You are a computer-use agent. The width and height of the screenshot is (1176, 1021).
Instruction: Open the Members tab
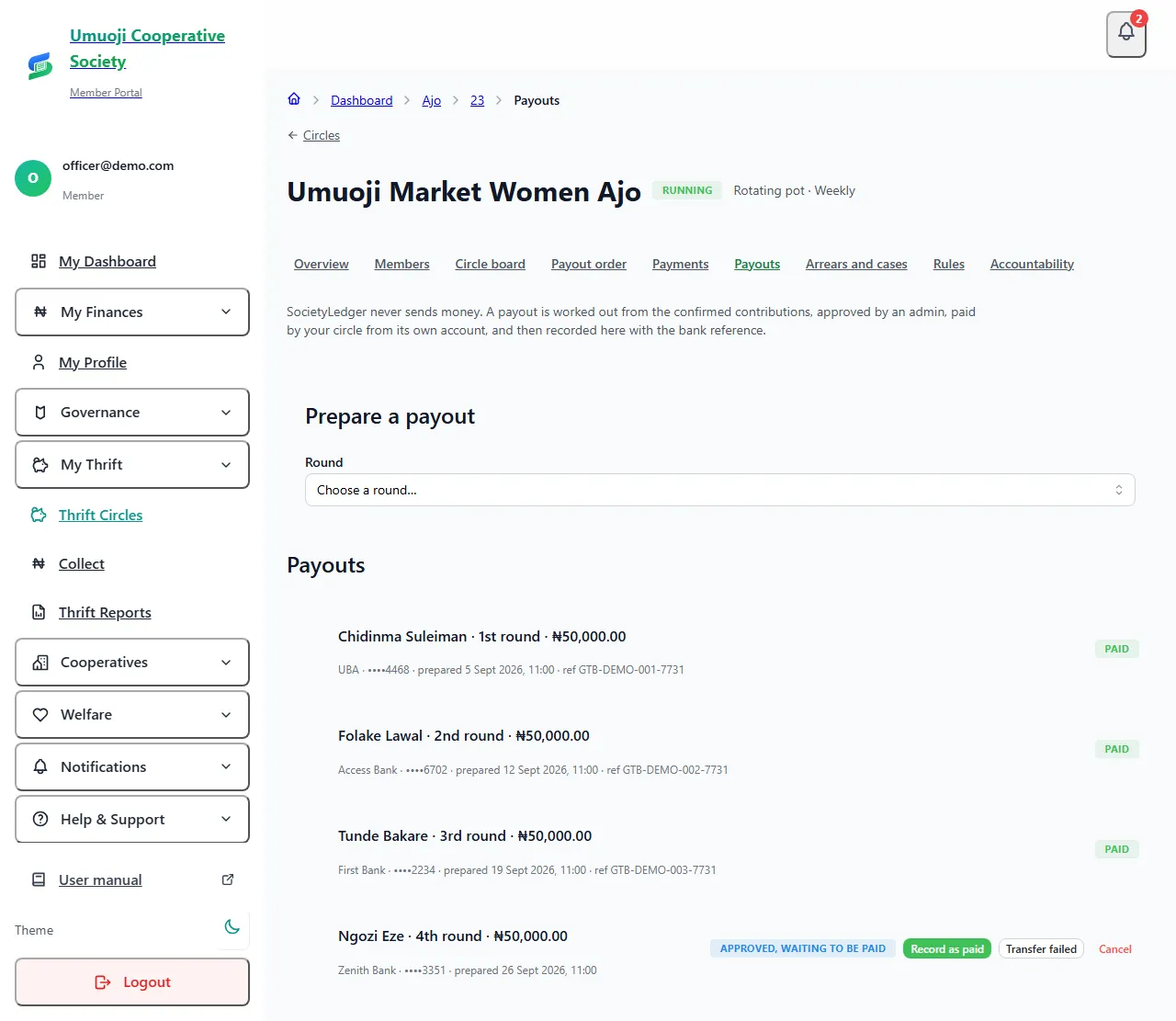click(x=401, y=264)
